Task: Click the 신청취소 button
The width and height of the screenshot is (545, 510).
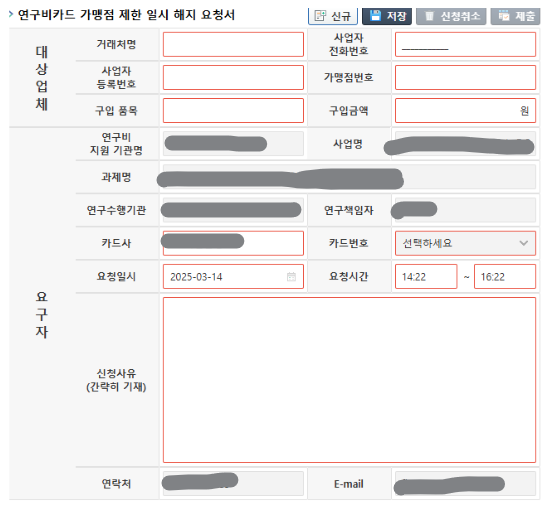Action: (x=451, y=16)
